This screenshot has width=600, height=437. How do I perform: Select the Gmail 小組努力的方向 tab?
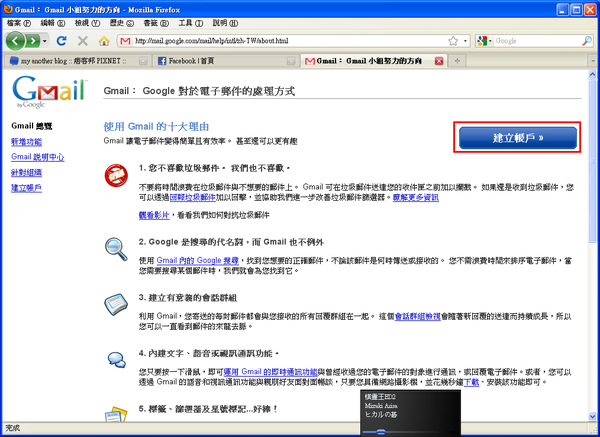point(373,61)
